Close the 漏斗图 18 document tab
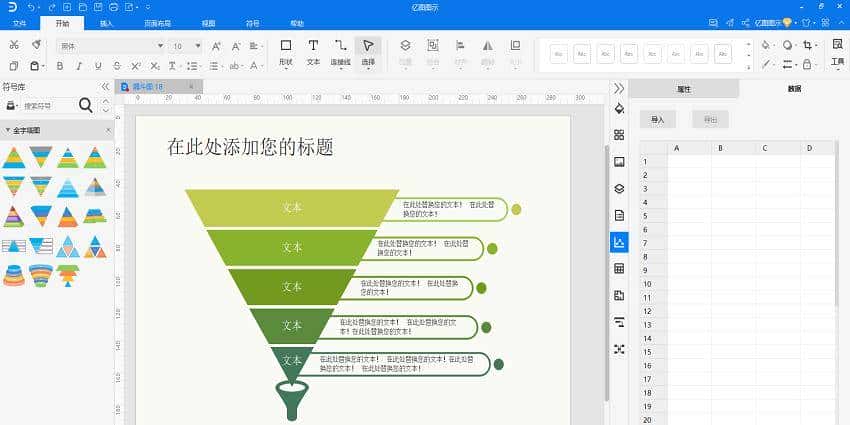The height and width of the screenshot is (425, 850). pyautogui.click(x=191, y=86)
